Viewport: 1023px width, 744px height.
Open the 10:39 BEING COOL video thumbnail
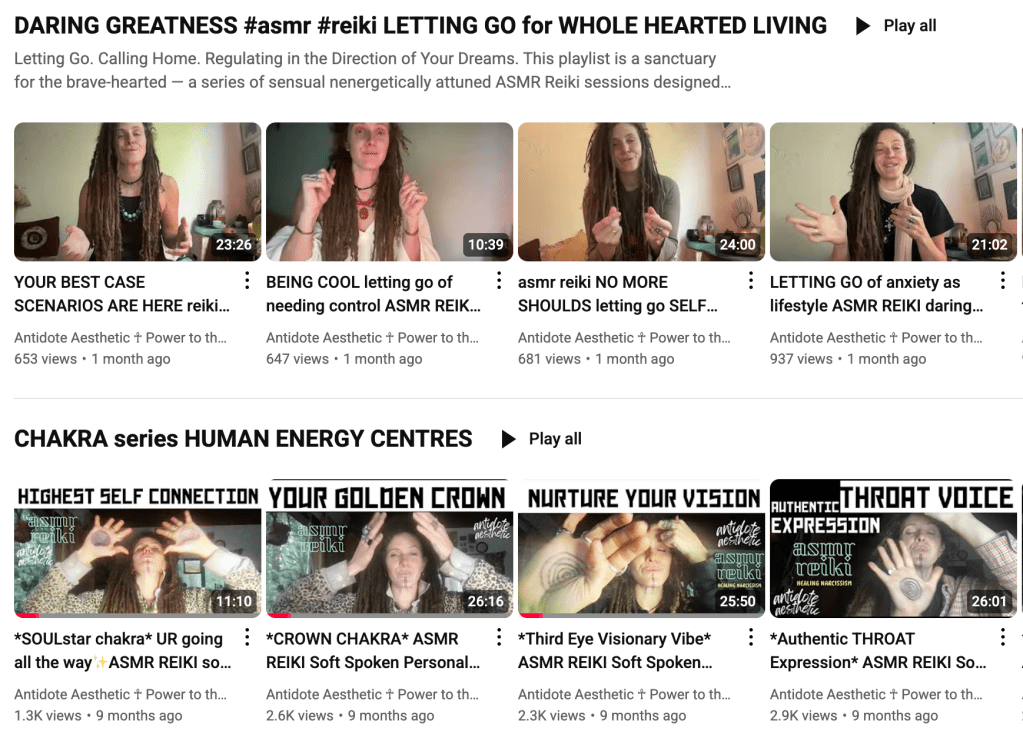pos(389,192)
